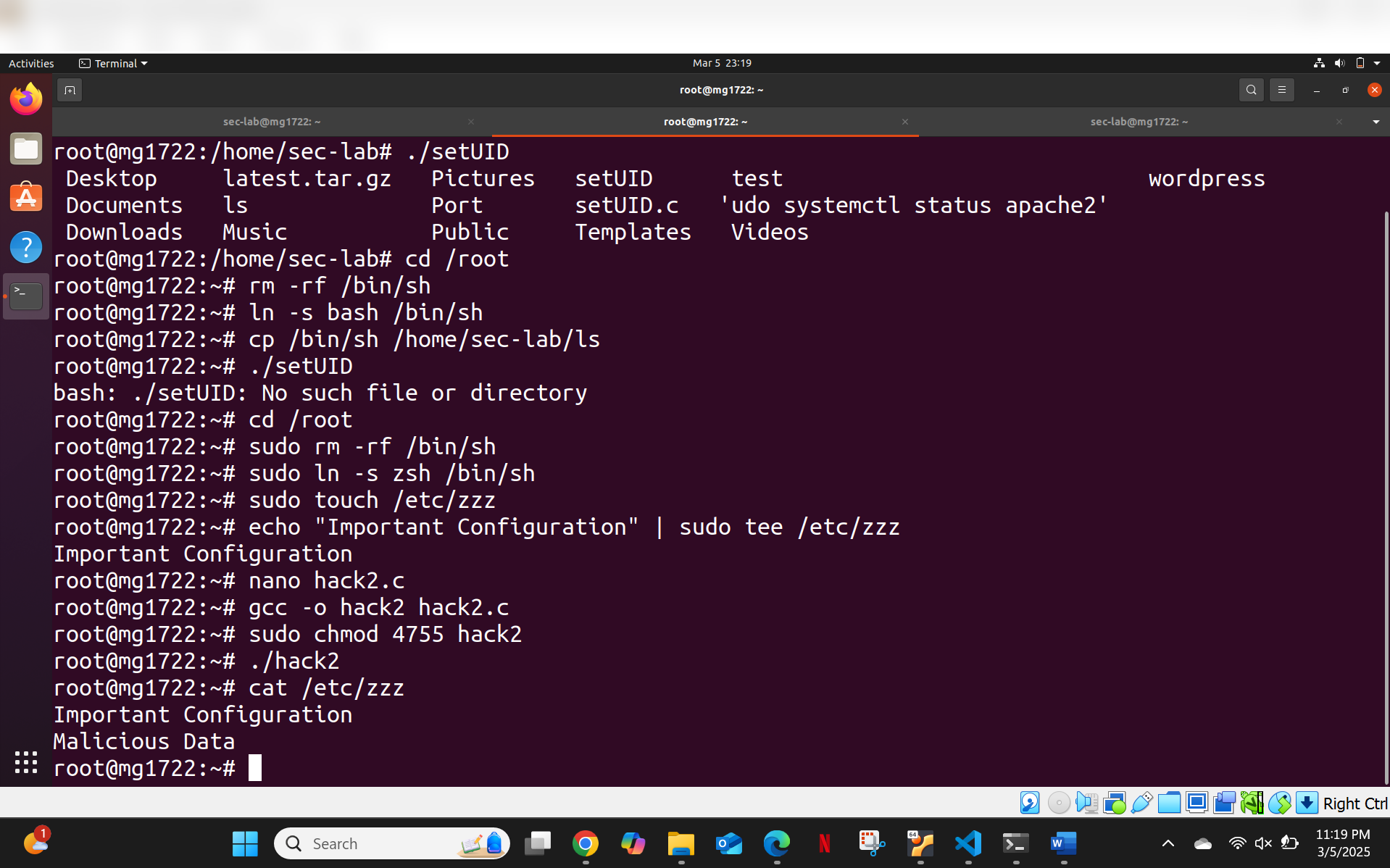The width and height of the screenshot is (1390, 868).
Task: Switch to third sec-lab@mg1722 tab
Action: [1139, 122]
